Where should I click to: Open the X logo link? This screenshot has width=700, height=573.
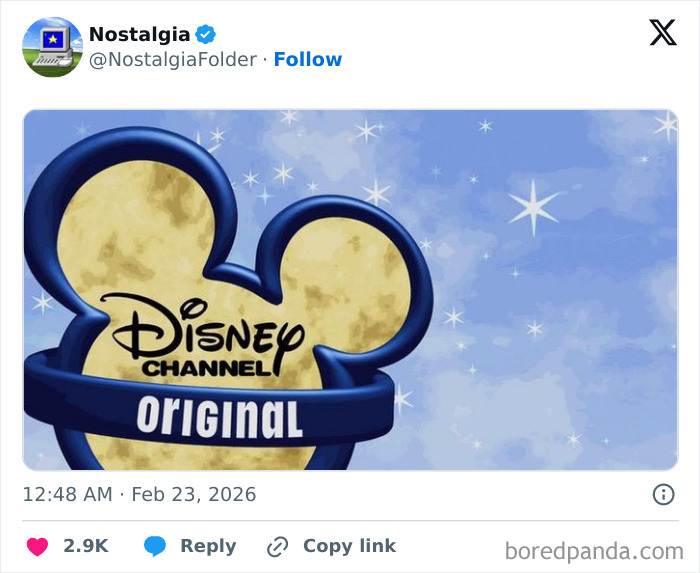click(662, 33)
